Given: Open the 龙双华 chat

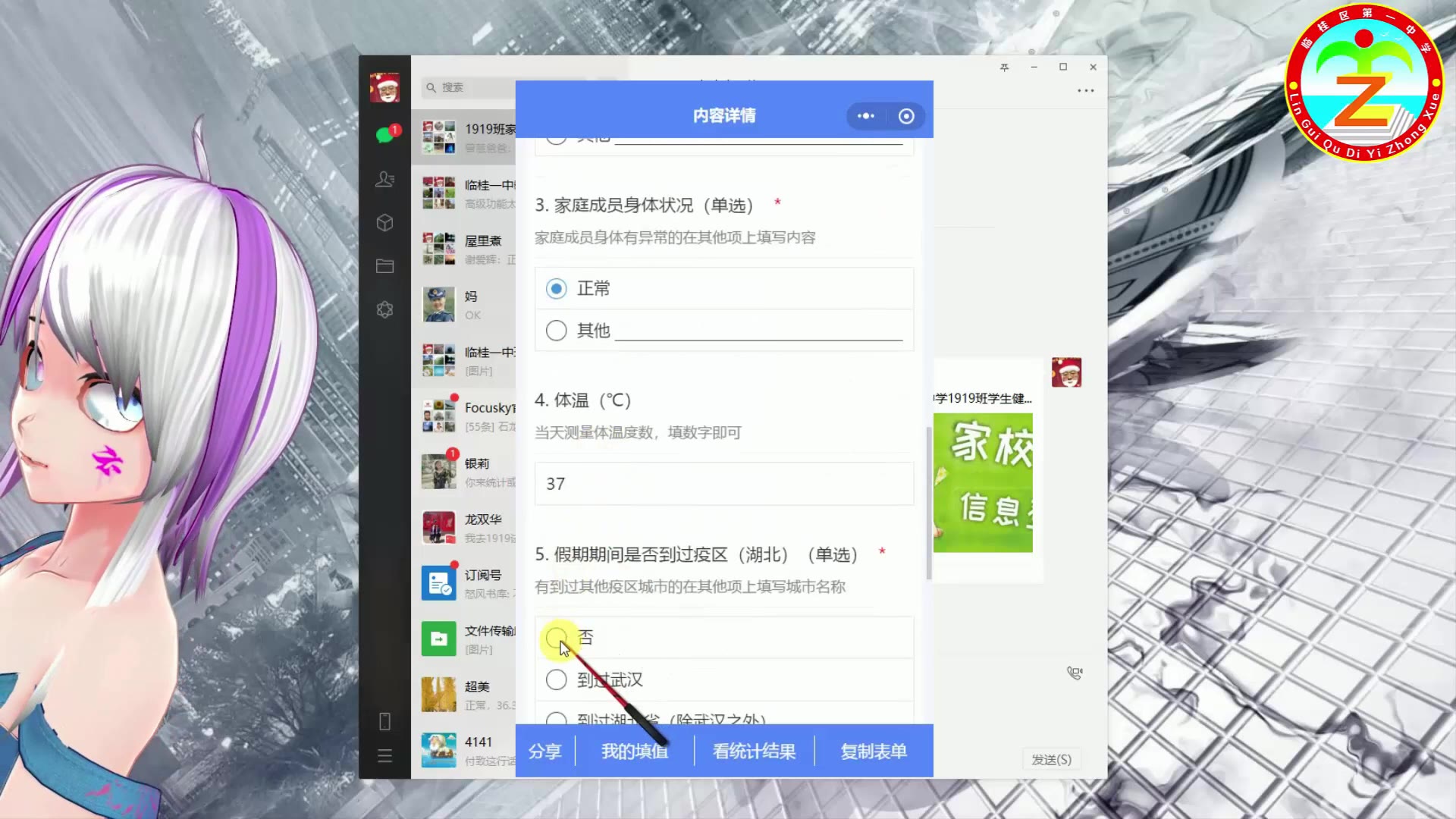Looking at the screenshot, I should click(x=463, y=528).
